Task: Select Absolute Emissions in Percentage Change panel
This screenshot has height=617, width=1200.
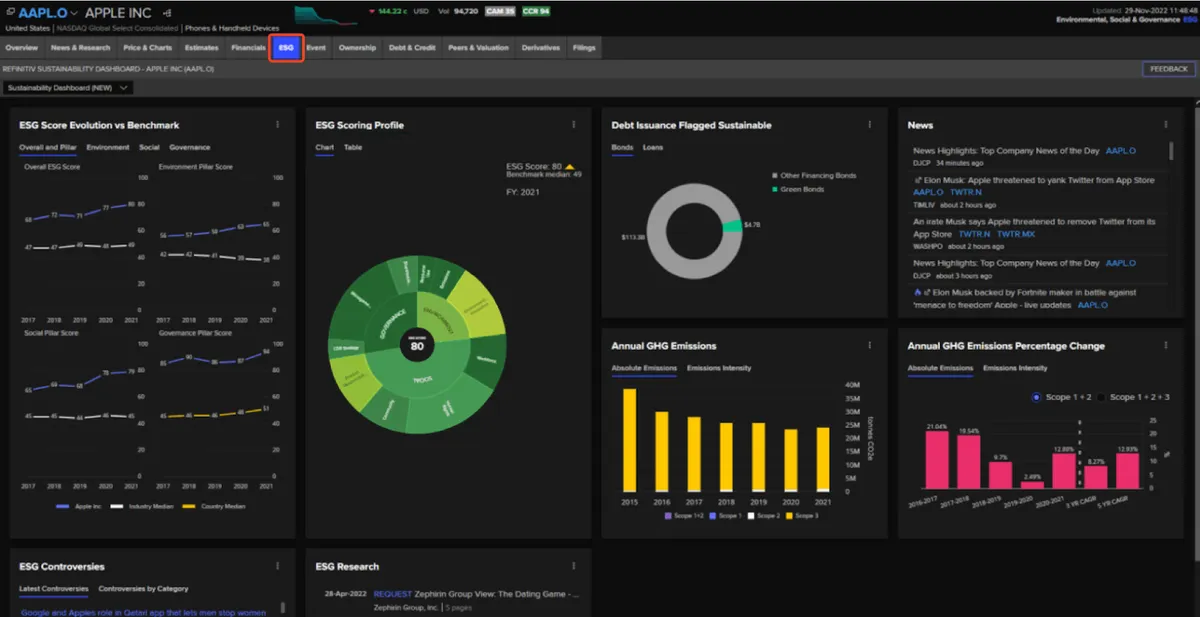Action: 941,368
